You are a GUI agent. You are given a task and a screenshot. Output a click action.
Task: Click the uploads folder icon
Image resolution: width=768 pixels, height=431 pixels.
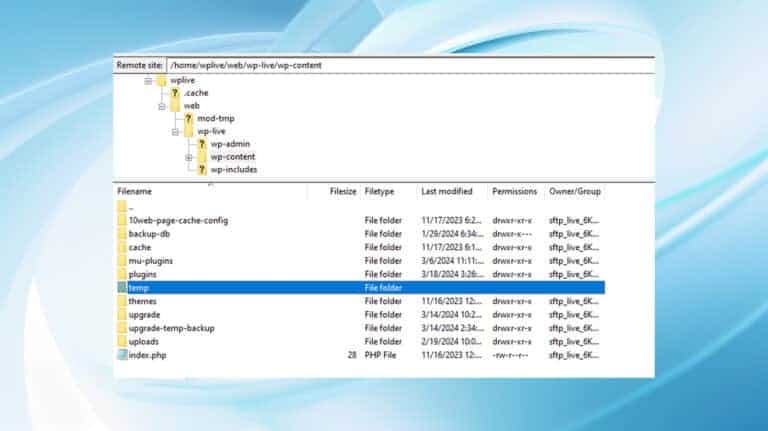click(122, 342)
